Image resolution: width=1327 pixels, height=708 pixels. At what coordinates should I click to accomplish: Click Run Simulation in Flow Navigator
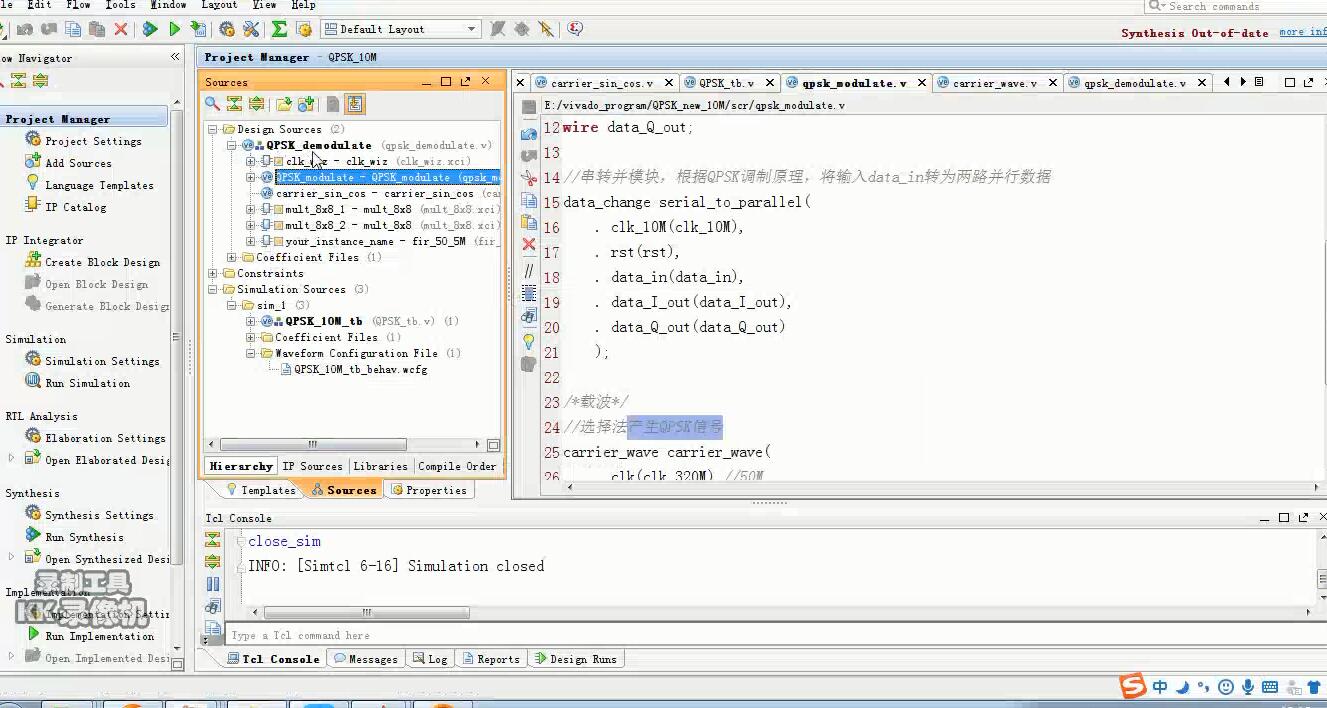(87, 383)
